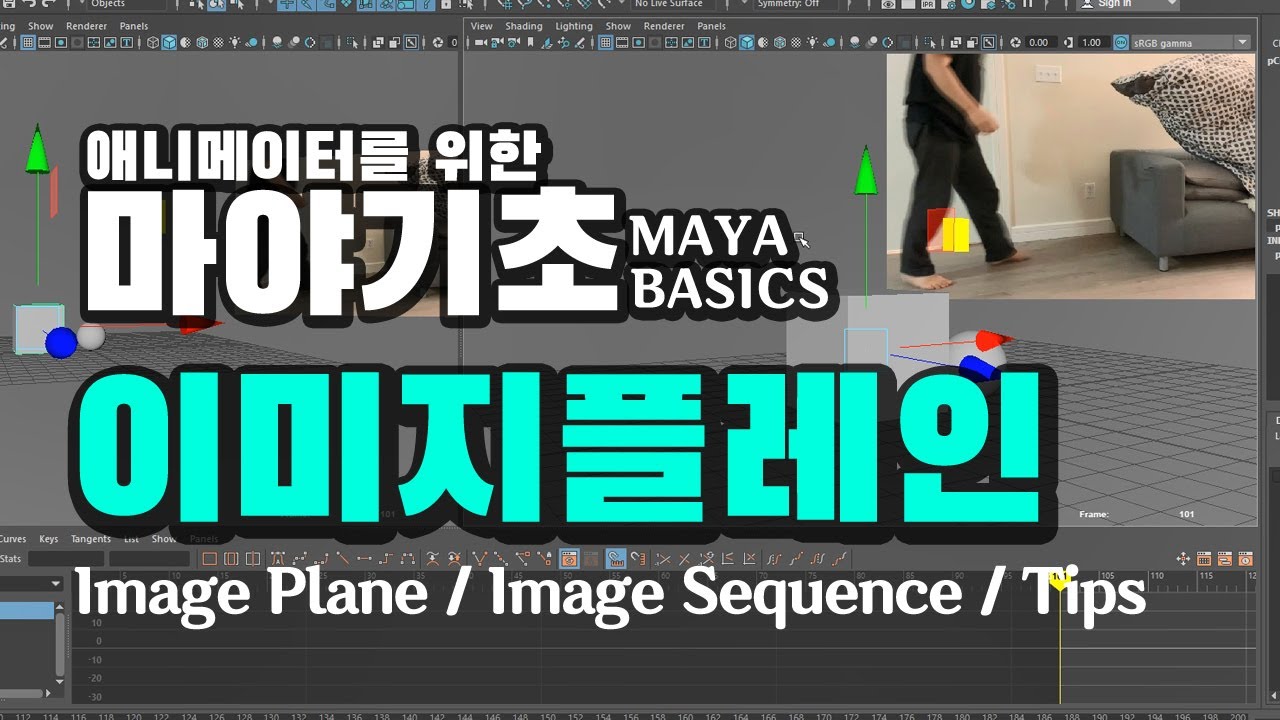Open the Lighting menu in the right viewport
The width and height of the screenshot is (1280, 720).
click(x=574, y=26)
